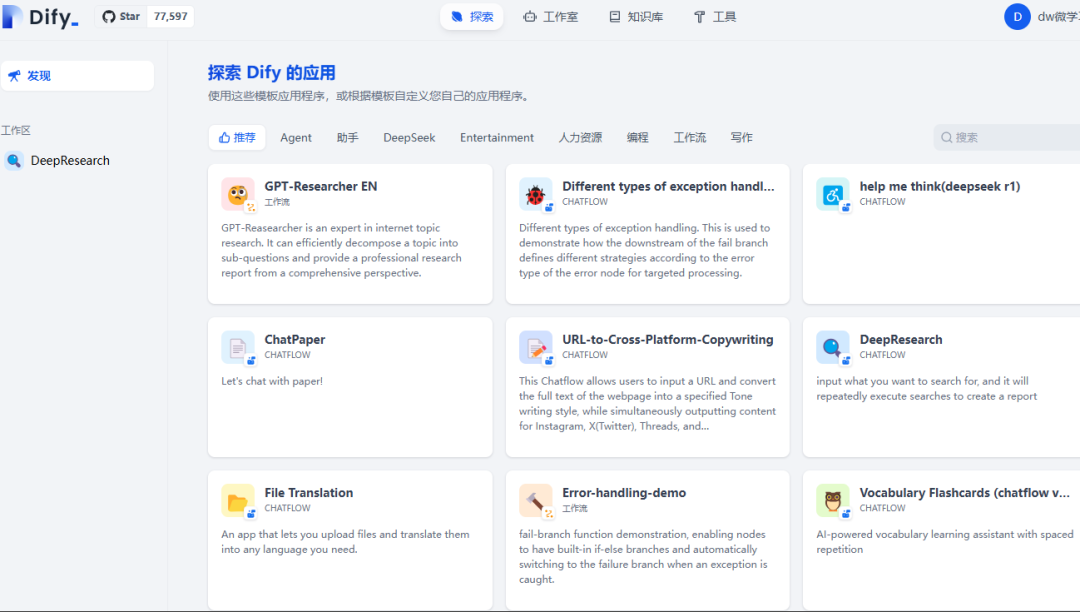Filter apps by Agent category

click(296, 138)
